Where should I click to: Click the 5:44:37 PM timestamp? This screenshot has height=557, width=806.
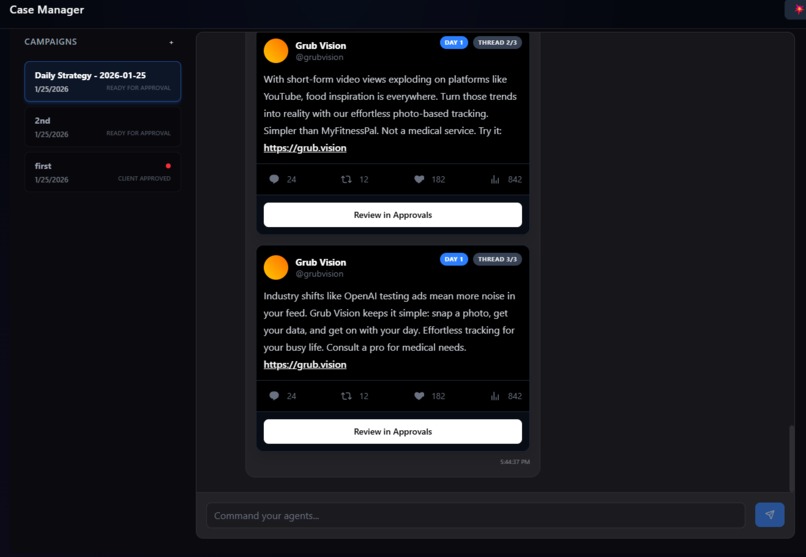click(x=515, y=462)
